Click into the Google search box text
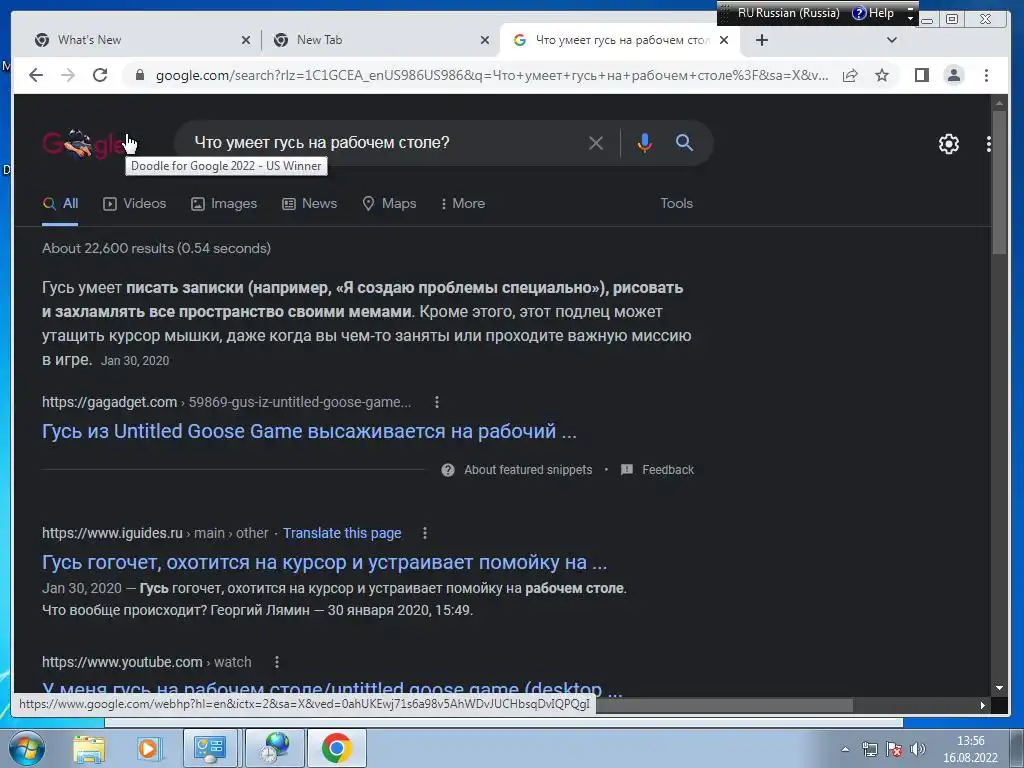1024x768 pixels. [322, 142]
